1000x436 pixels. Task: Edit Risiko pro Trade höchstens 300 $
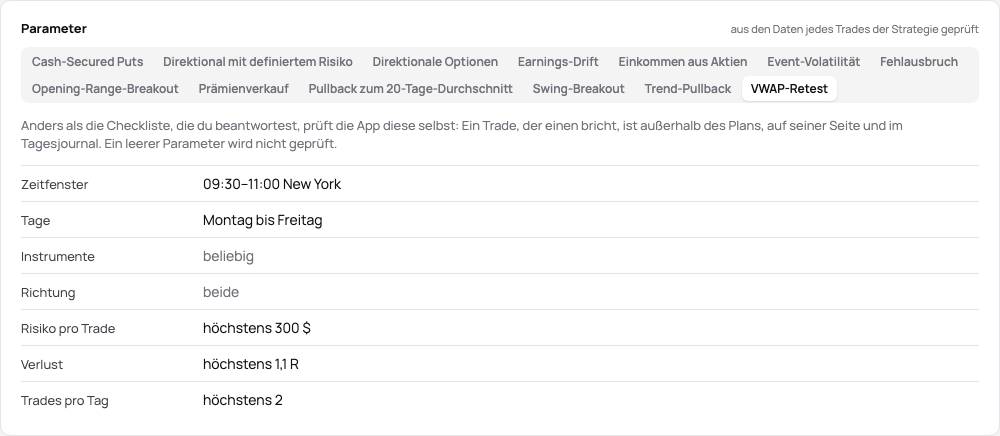(x=256, y=328)
